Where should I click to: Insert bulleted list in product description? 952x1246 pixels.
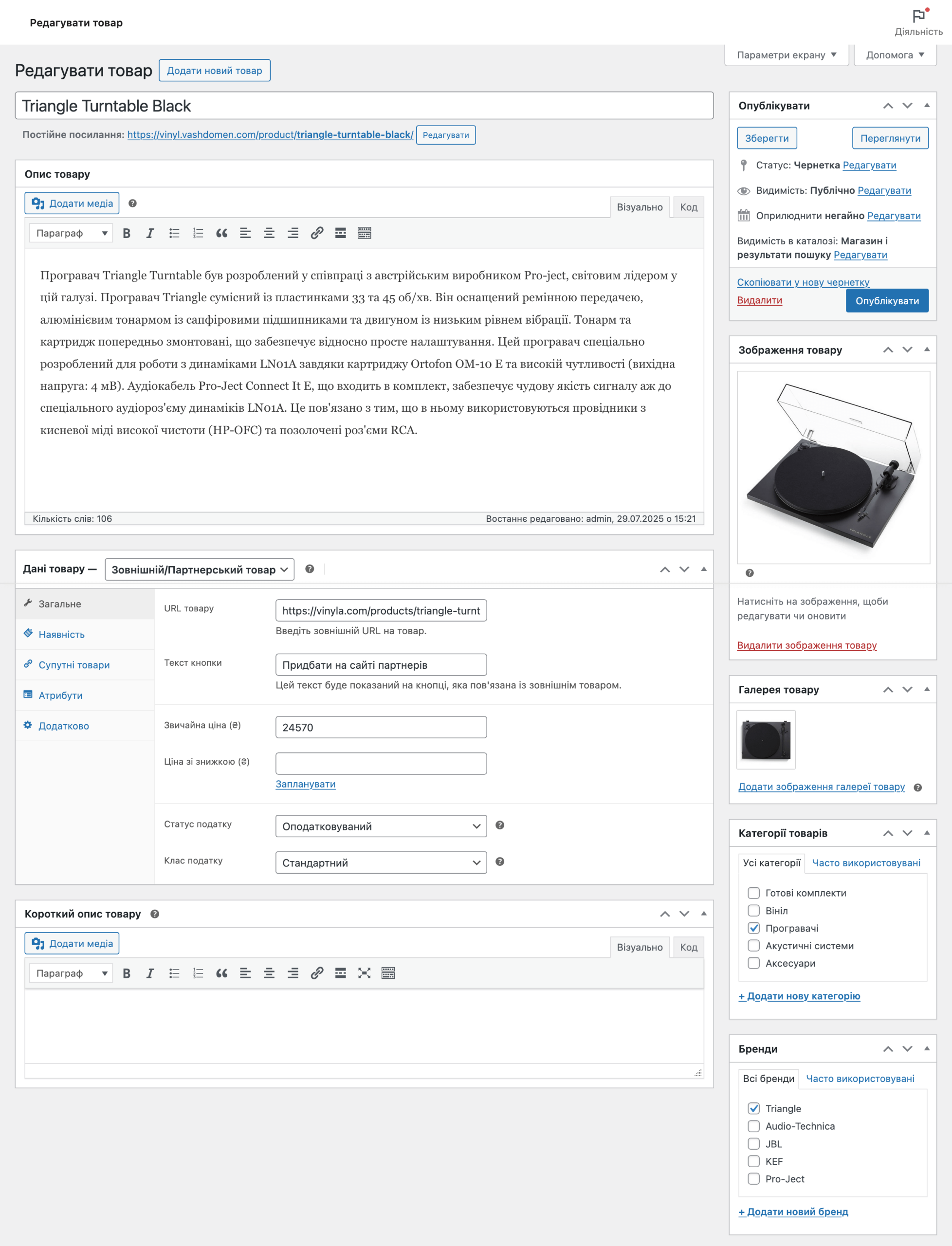tap(174, 233)
